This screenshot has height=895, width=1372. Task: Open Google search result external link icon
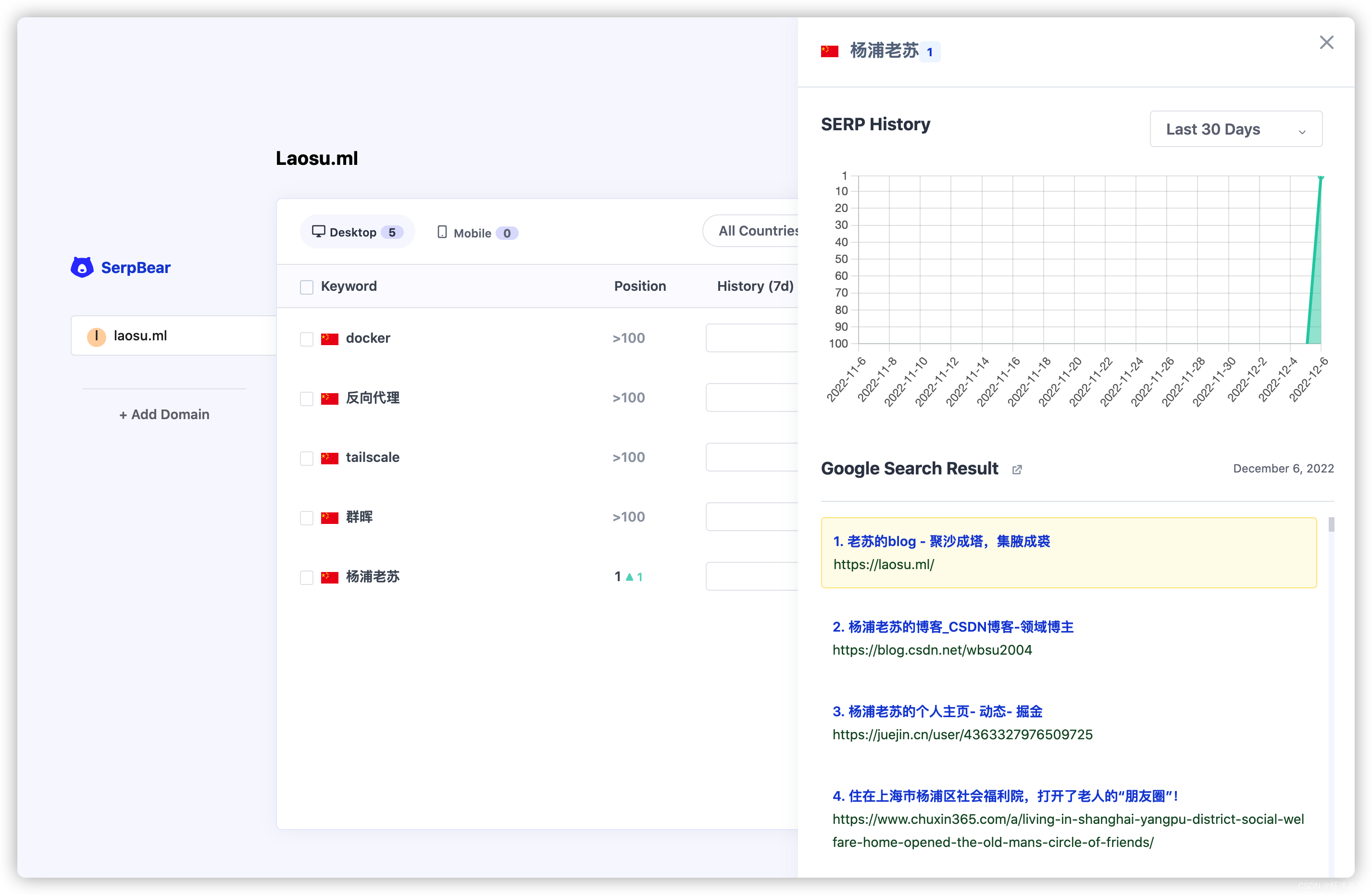click(1017, 470)
